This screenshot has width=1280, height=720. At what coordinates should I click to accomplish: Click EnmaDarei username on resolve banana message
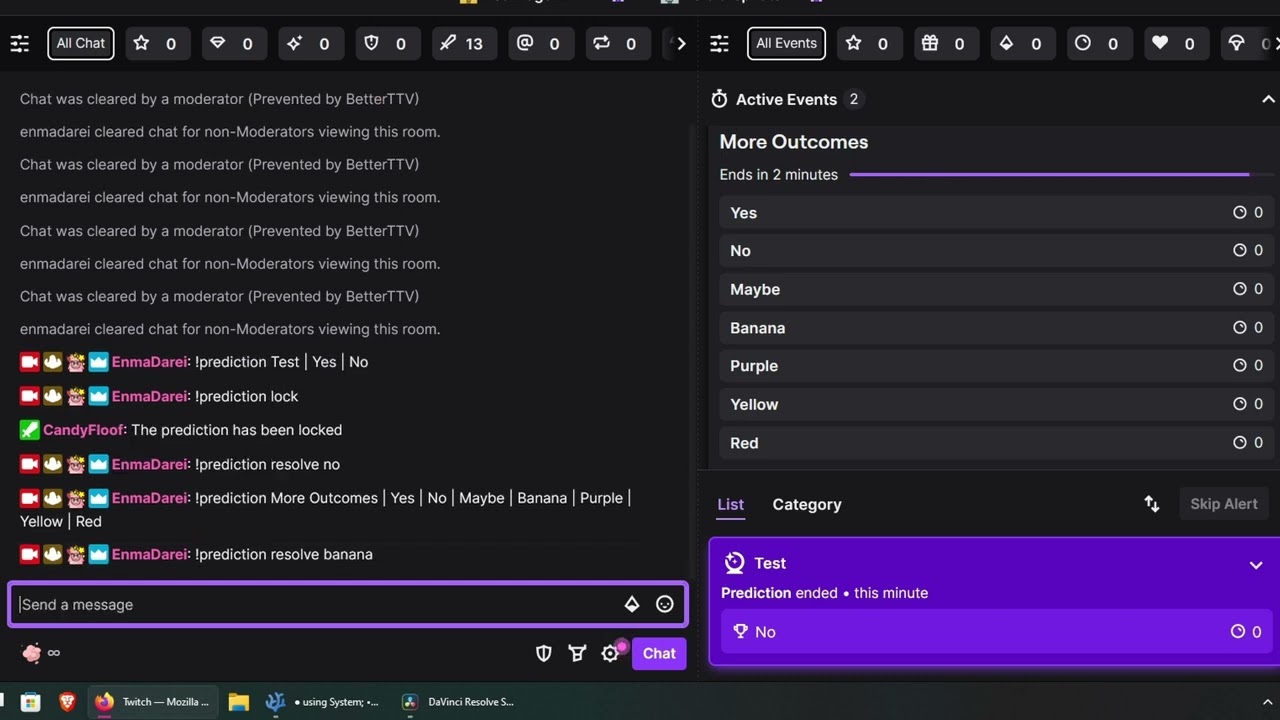[149, 554]
